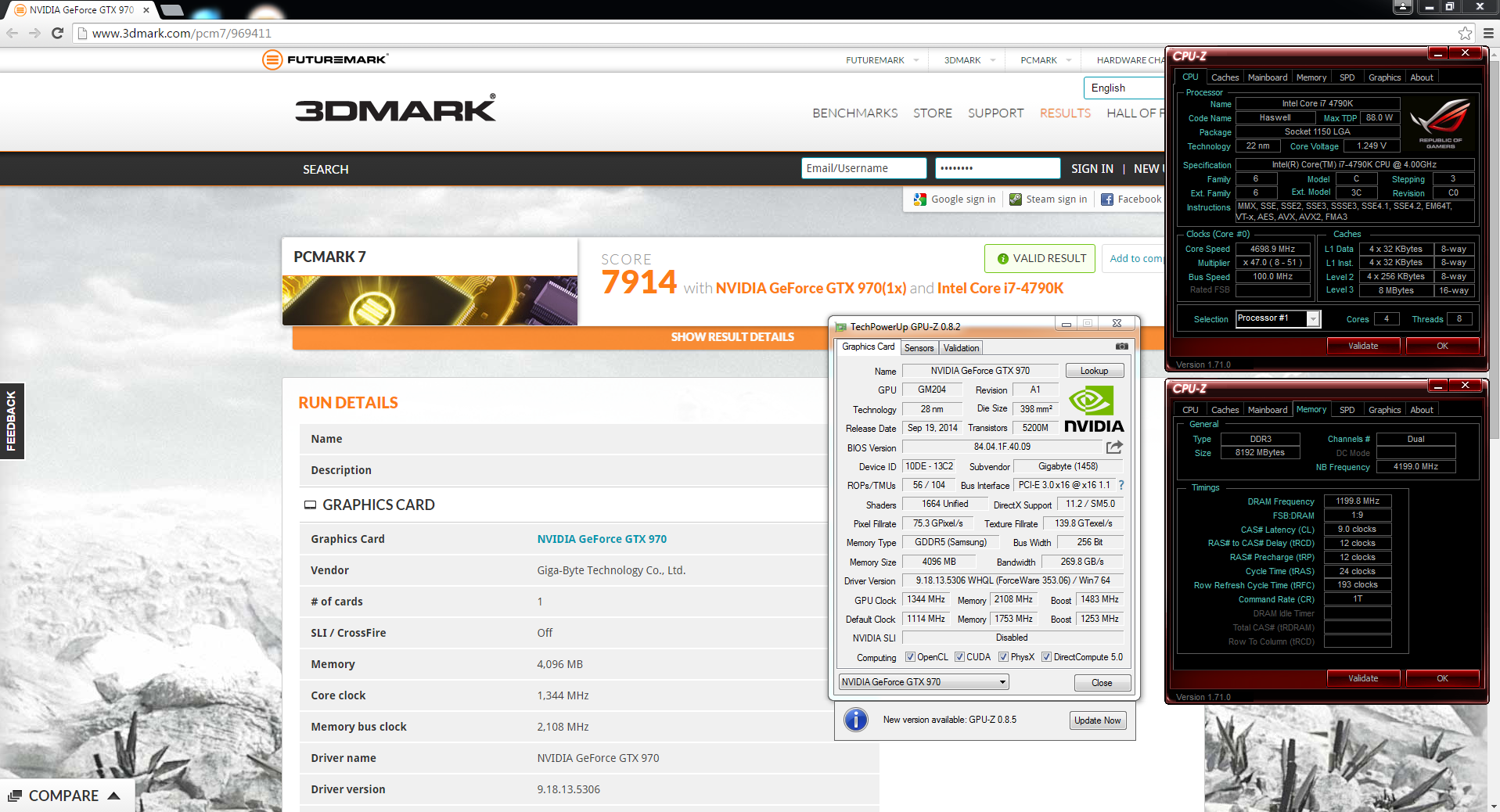The height and width of the screenshot is (812, 1500).
Task: Click the GPU-Z BIOS export share icon
Action: (1114, 447)
